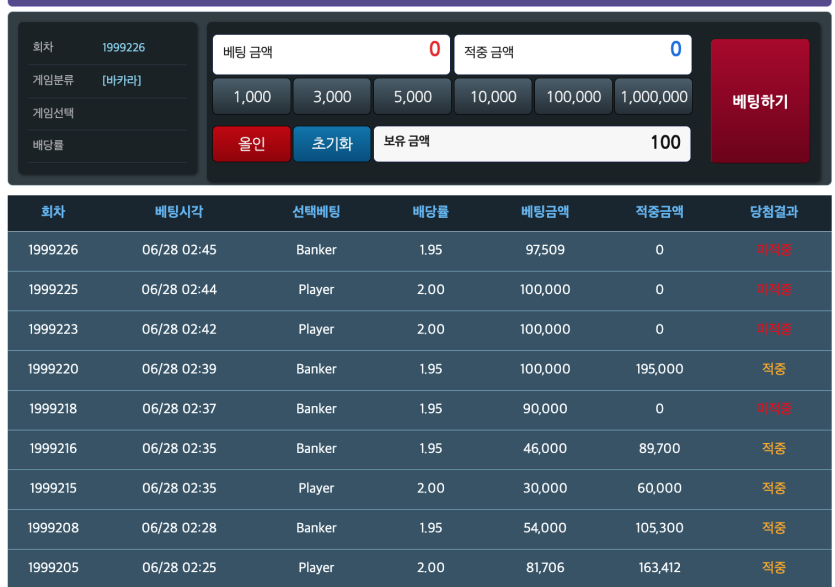Screen dimensions: 835x587
Task: Click the 배당률 table column header
Action: click(431, 211)
